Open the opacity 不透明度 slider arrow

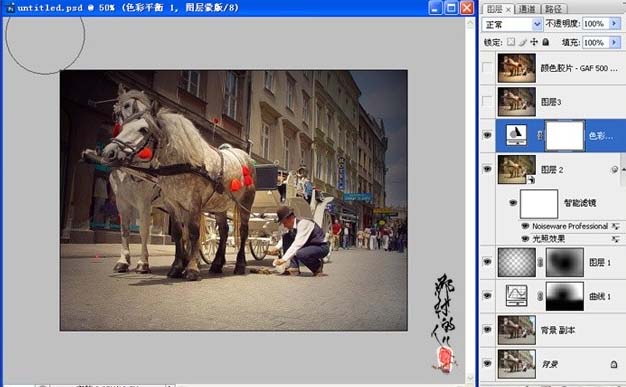[x=615, y=24]
